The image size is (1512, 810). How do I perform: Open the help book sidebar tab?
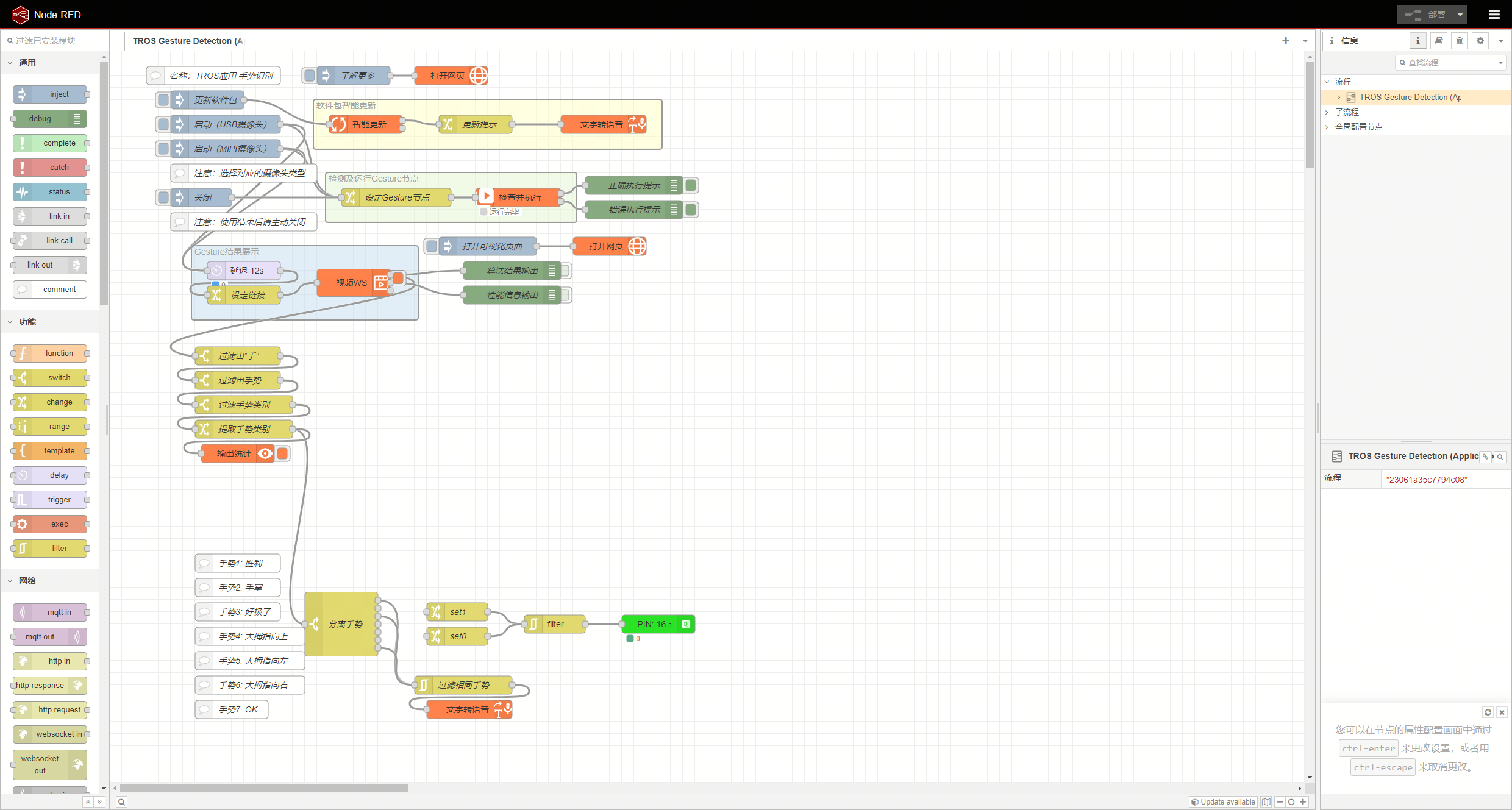[1438, 41]
